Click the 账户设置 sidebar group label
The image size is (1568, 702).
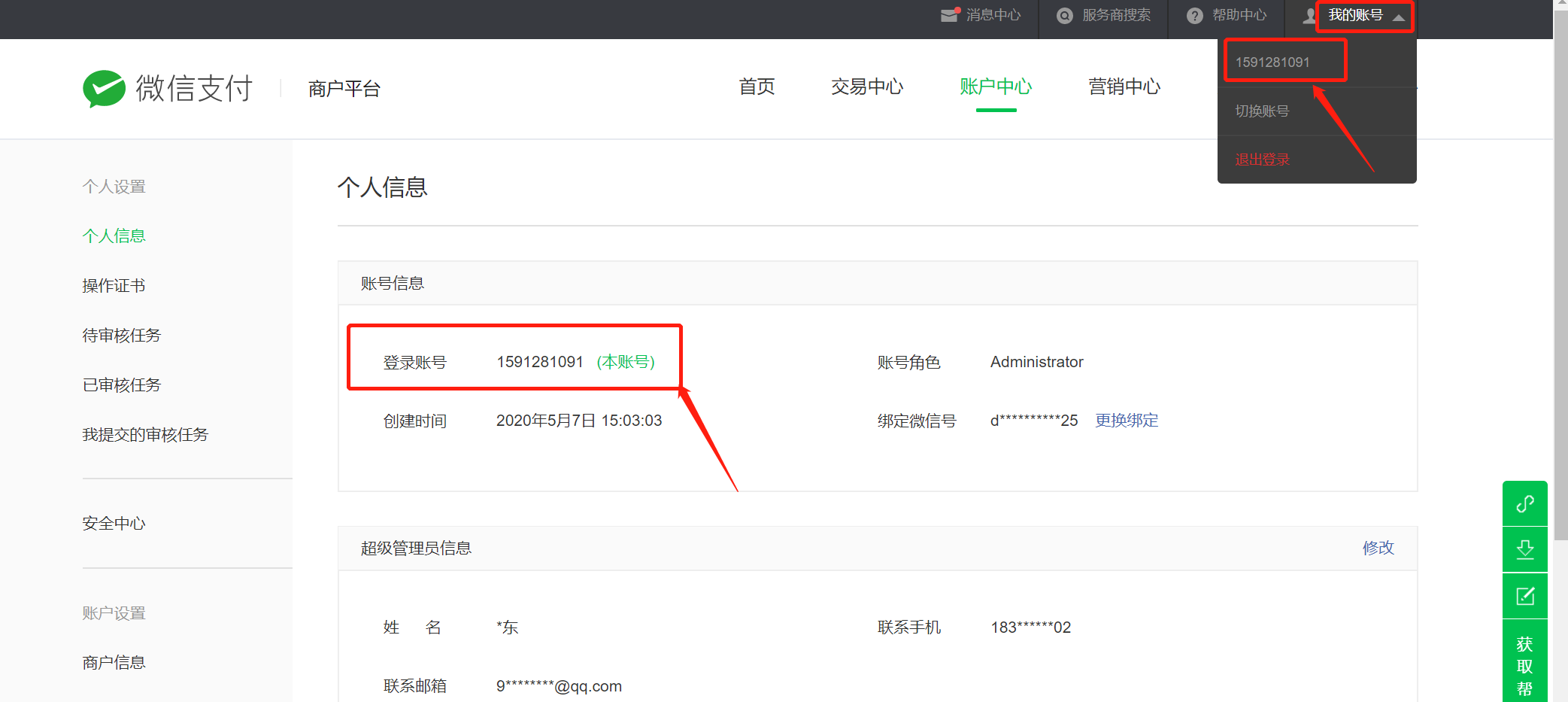[x=114, y=613]
